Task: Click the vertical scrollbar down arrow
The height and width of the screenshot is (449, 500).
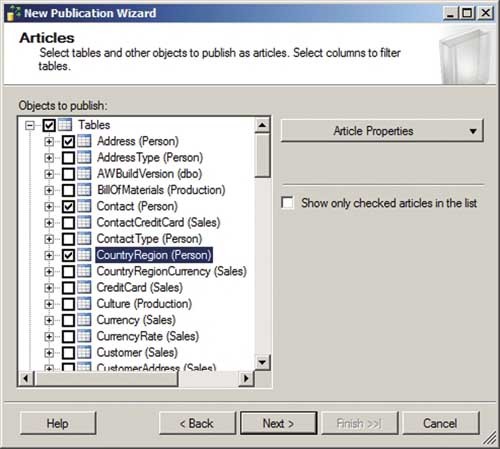Action: [x=262, y=362]
